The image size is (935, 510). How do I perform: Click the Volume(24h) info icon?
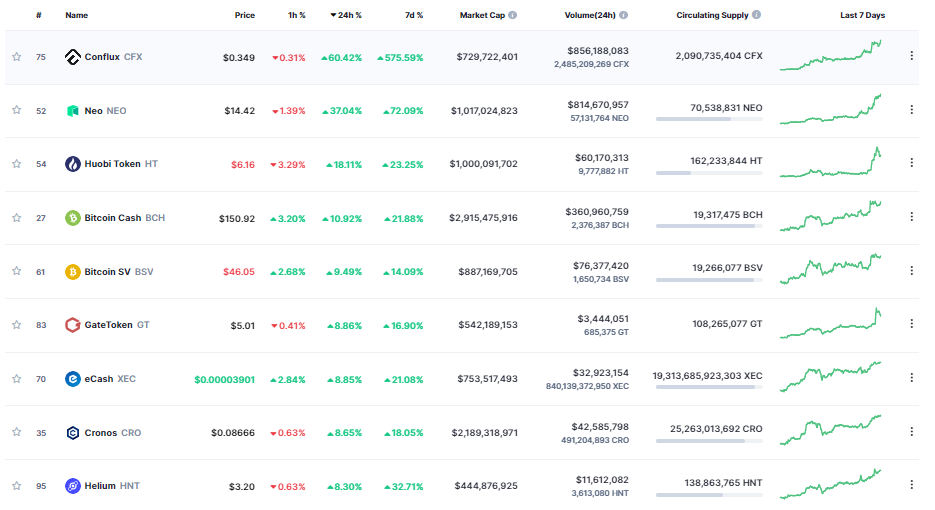click(x=624, y=15)
